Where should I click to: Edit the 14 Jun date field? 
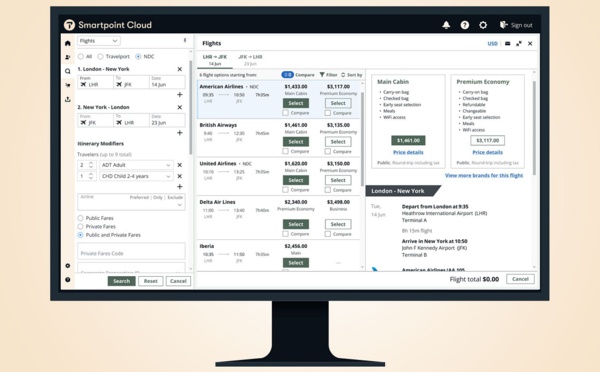click(x=167, y=82)
